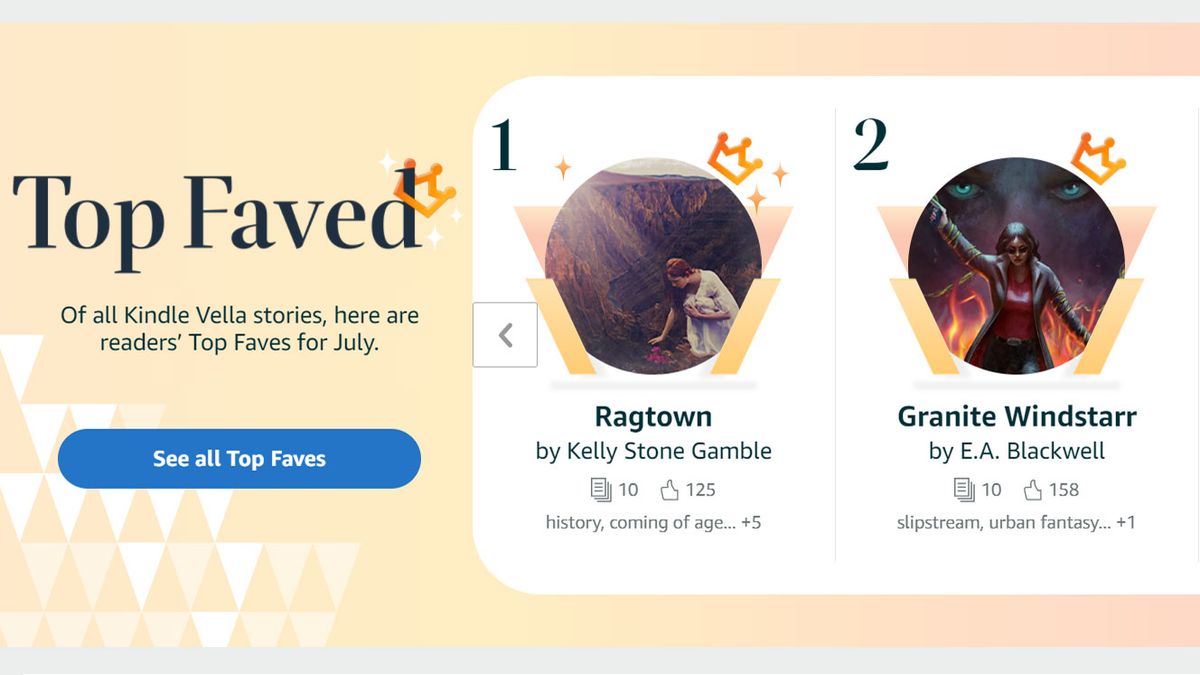Open the Granite Windstarr cover image
The width and height of the screenshot is (1200, 675).
[1016, 266]
